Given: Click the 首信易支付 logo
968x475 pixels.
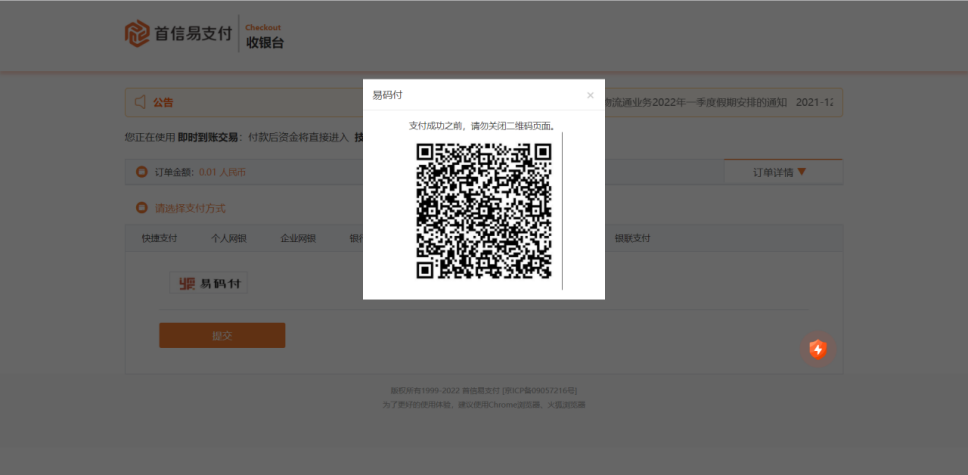Looking at the screenshot, I should pyautogui.click(x=178, y=34).
